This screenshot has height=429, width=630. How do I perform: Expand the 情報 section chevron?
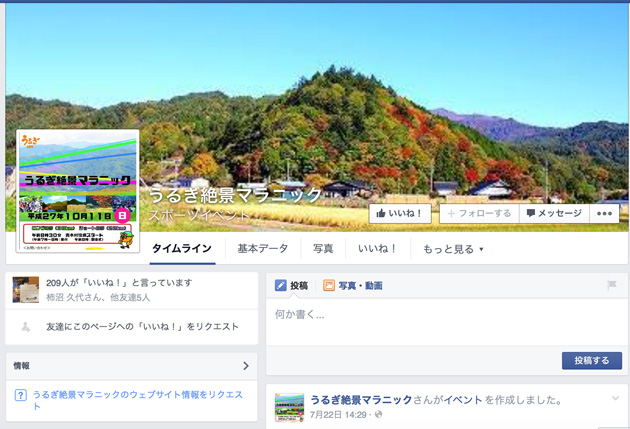click(246, 366)
